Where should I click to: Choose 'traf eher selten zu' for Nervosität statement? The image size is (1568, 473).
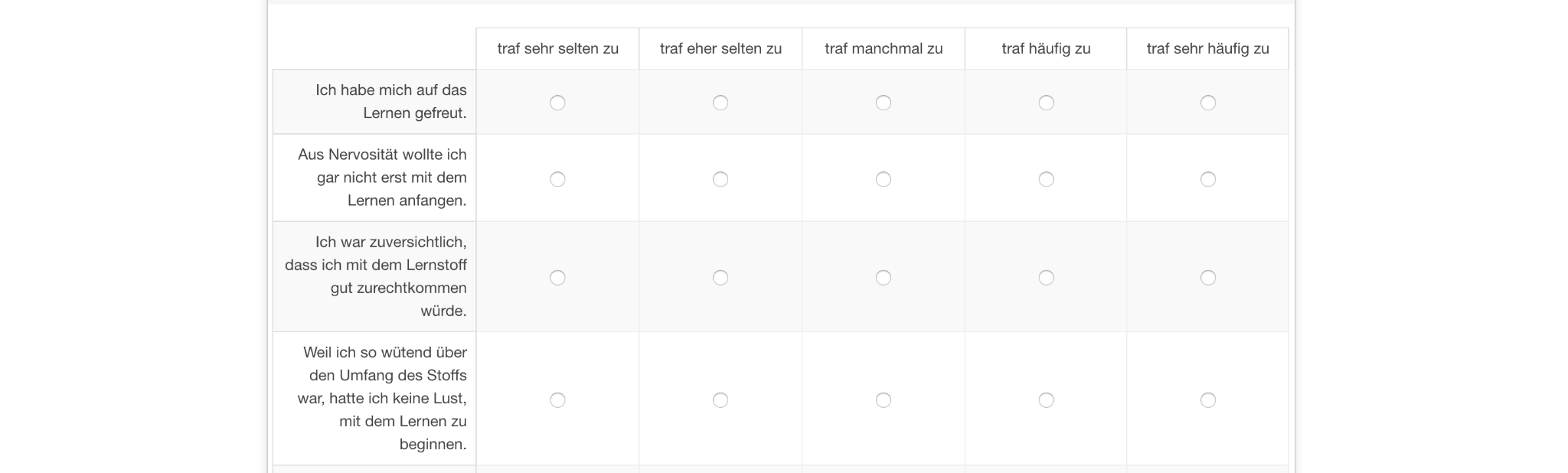coord(720,179)
